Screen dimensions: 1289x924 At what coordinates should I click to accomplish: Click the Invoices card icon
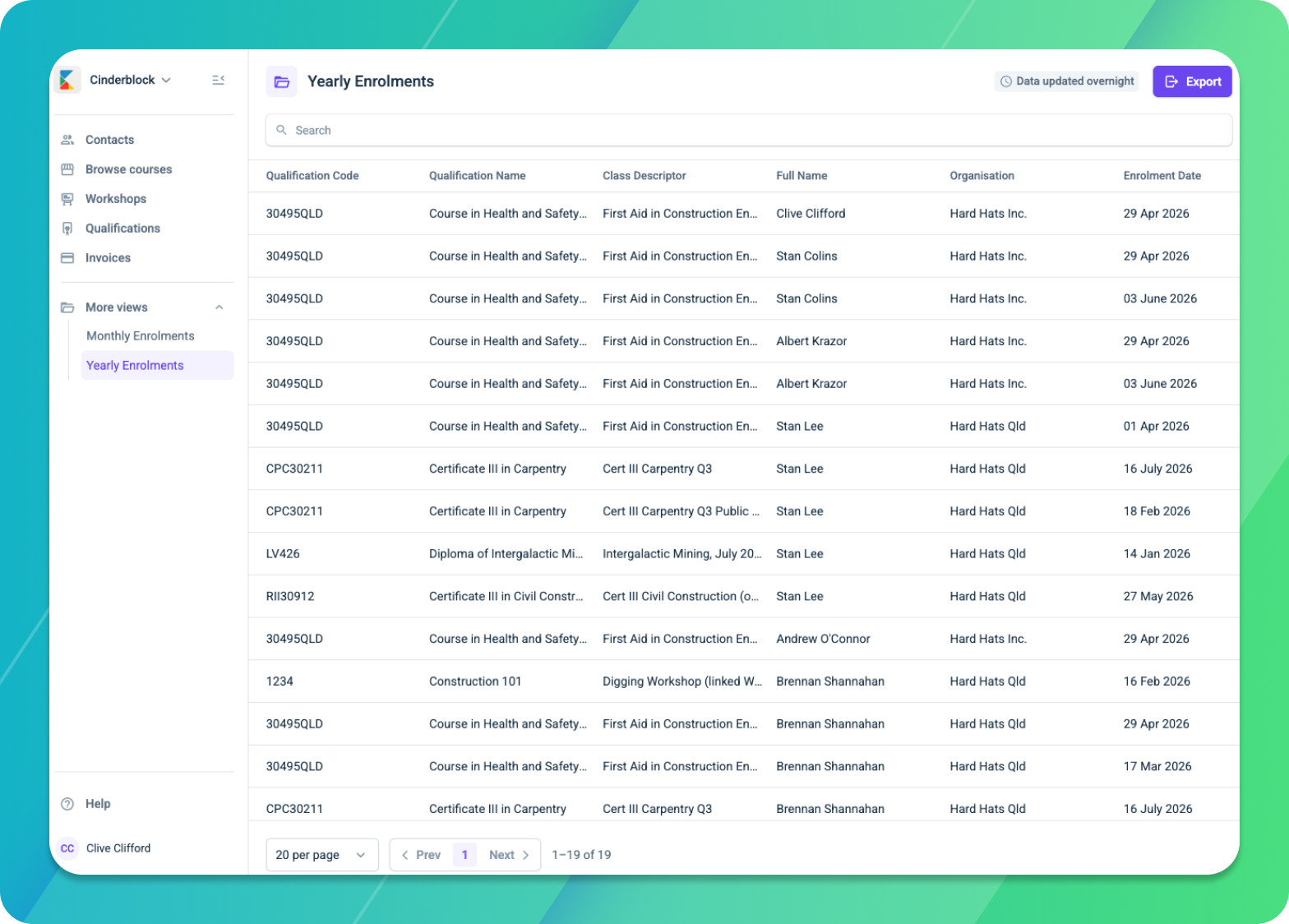67,258
